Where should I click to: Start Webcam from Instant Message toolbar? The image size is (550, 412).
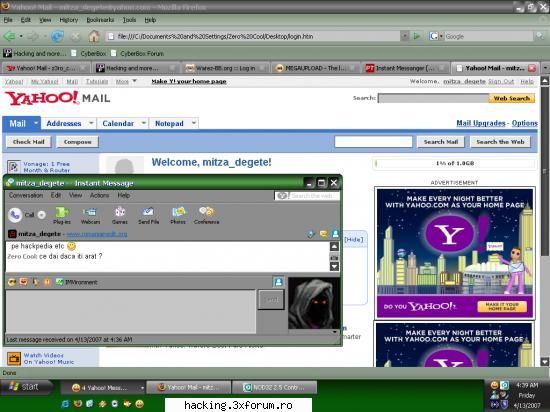coord(90,215)
